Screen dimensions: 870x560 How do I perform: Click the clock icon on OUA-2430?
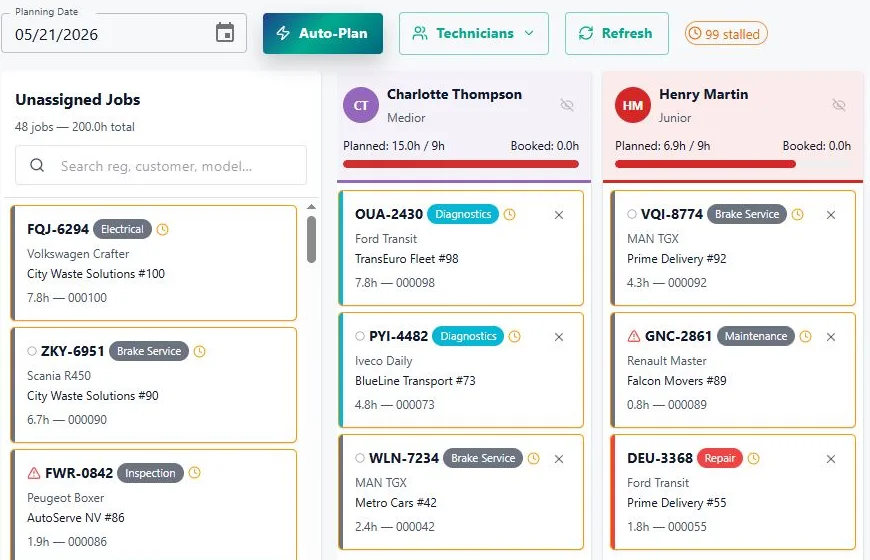pyautogui.click(x=509, y=214)
